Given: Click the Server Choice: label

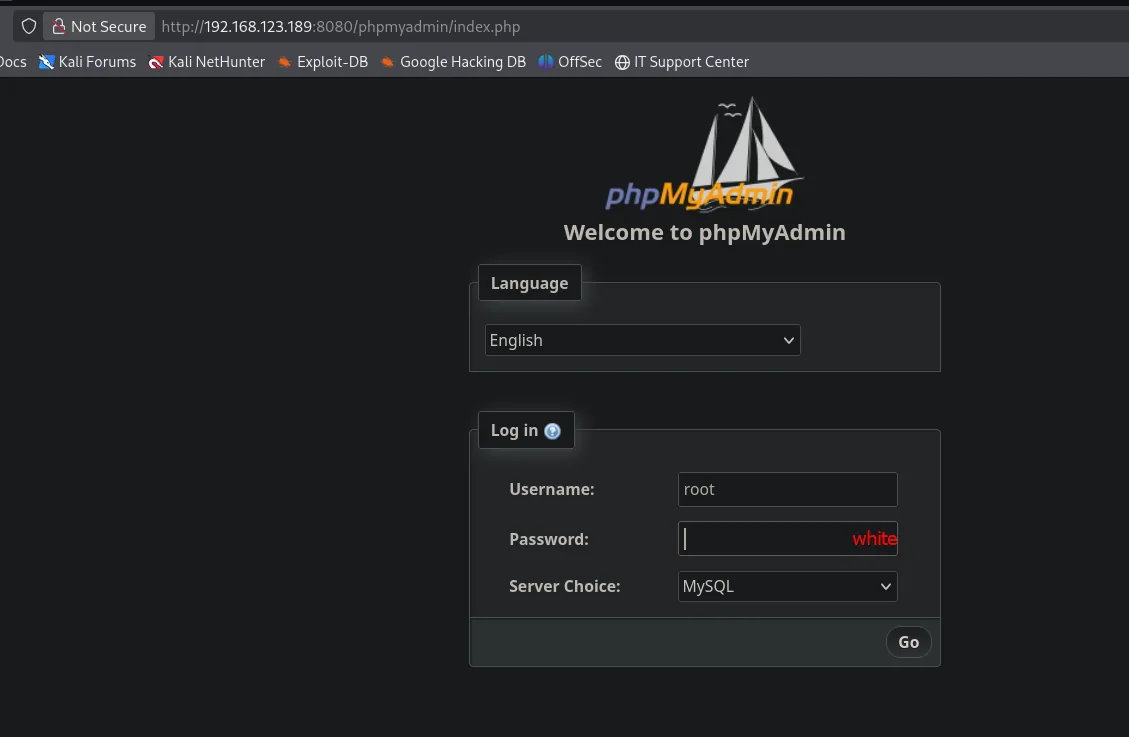Looking at the screenshot, I should tap(564, 586).
